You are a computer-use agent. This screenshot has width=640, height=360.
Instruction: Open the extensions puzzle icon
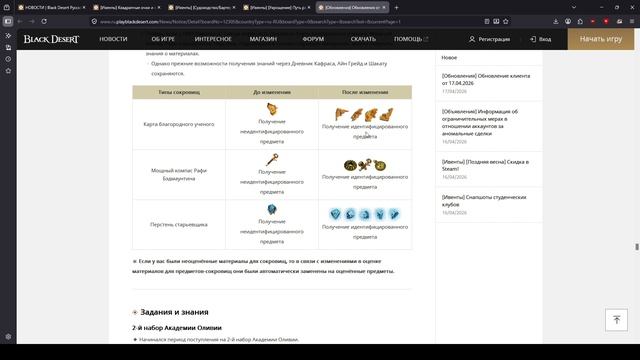click(580, 21)
